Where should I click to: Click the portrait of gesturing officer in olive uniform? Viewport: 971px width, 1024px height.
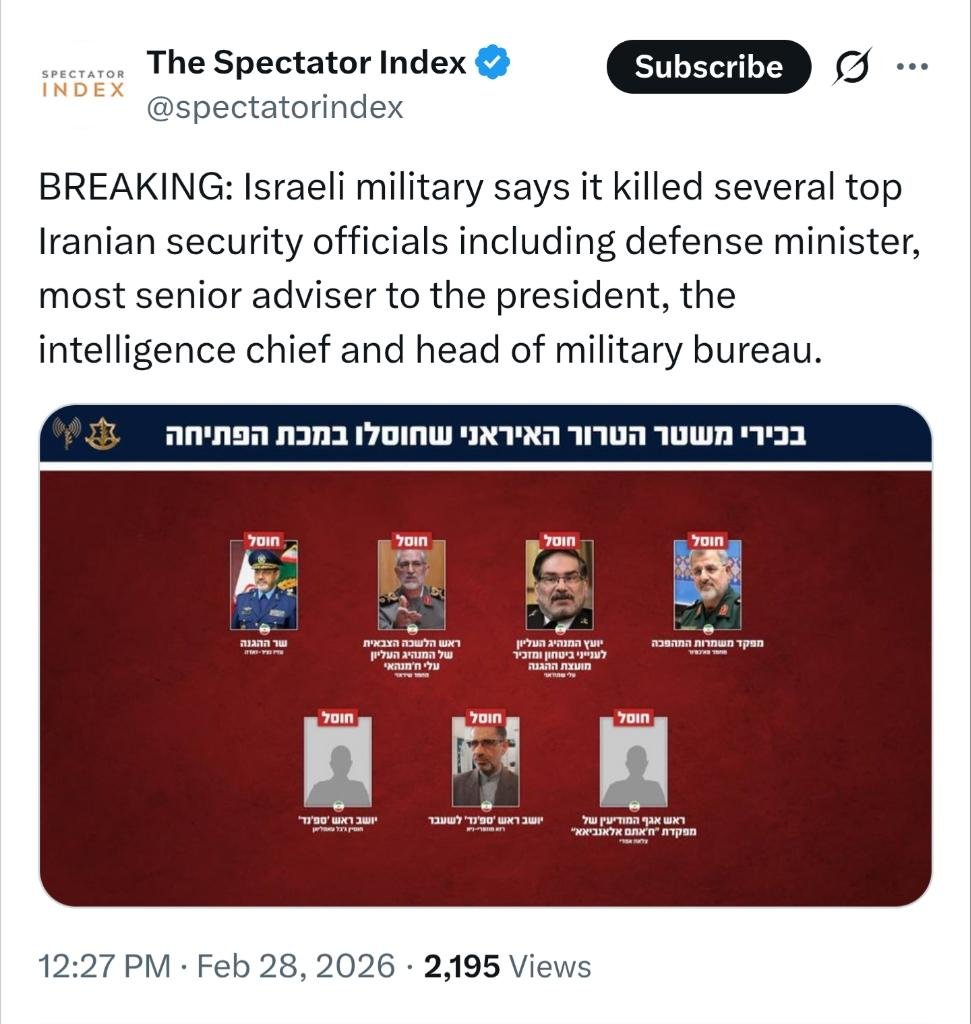411,588
